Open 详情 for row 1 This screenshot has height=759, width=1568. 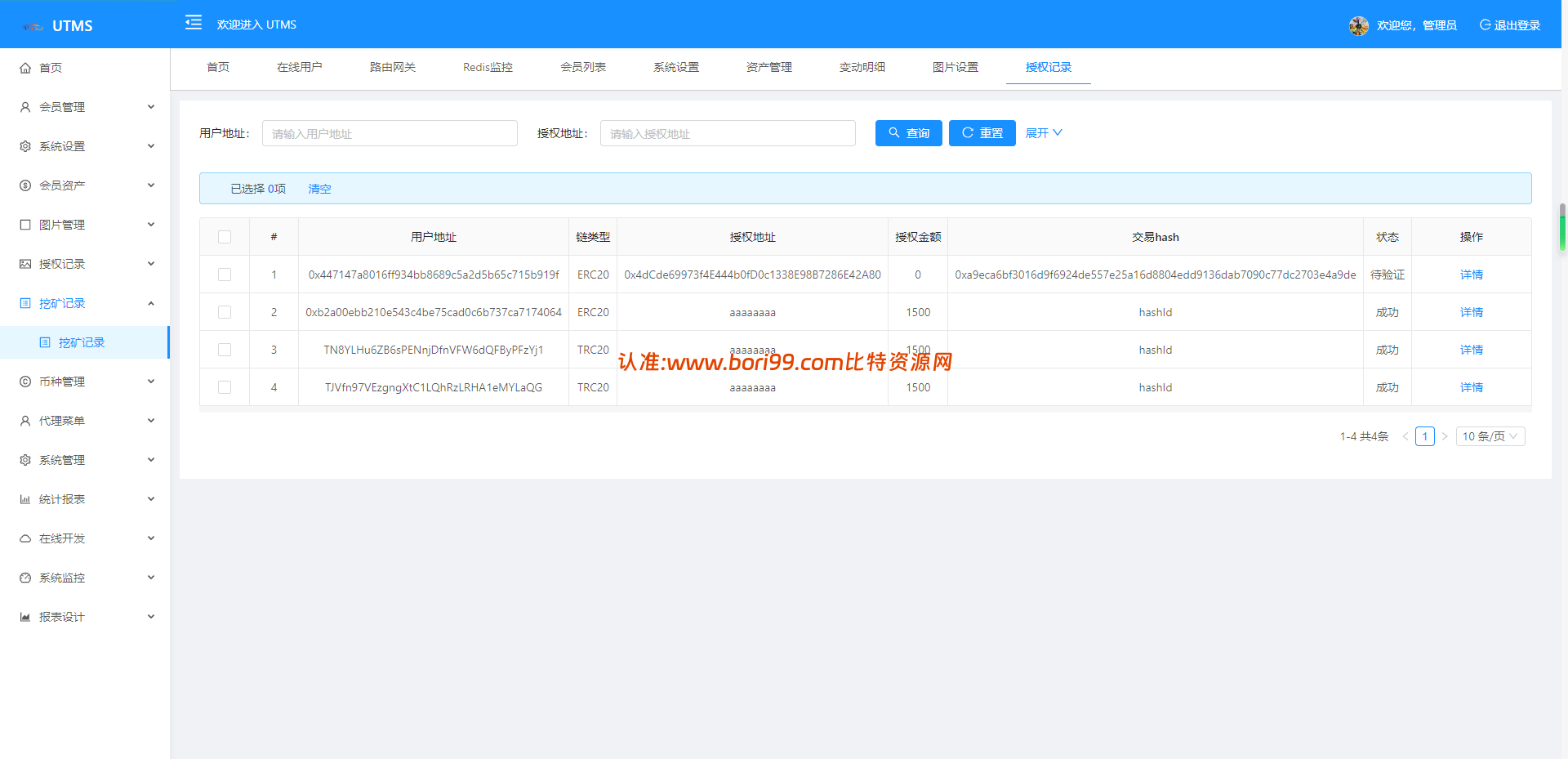pyautogui.click(x=1472, y=275)
